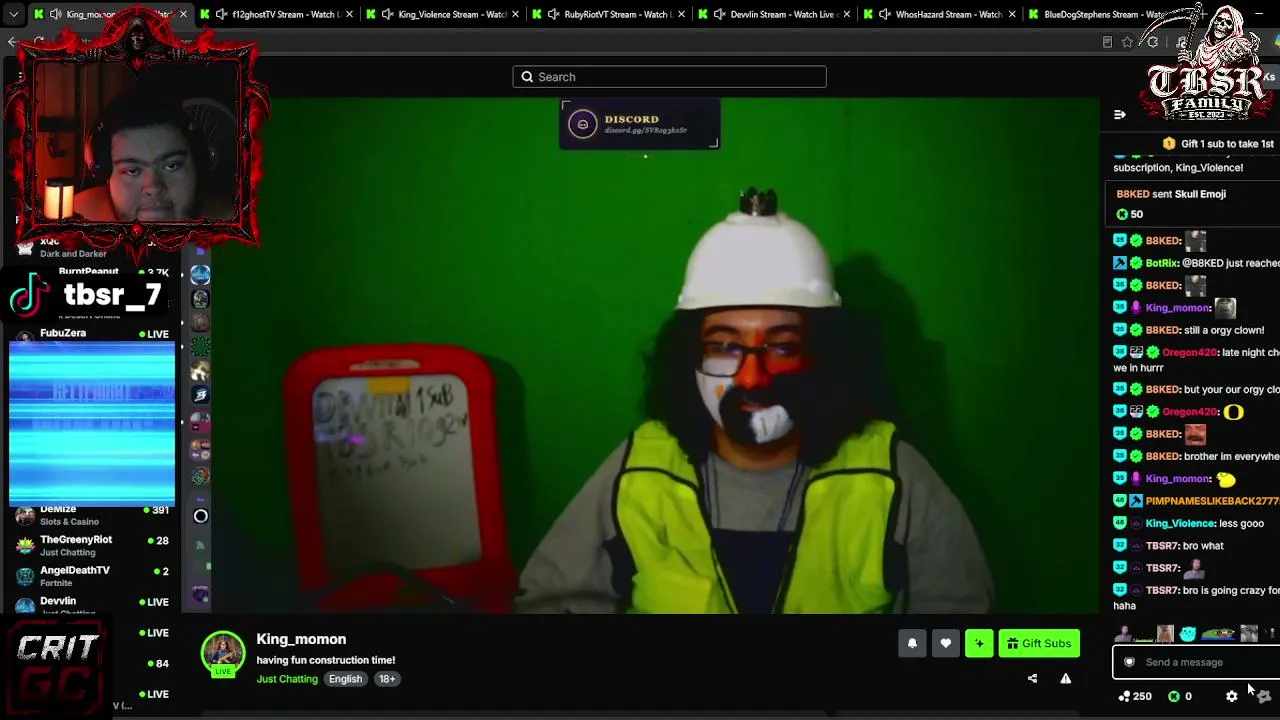Click the teal cat emote in quick emotes
This screenshot has width=1280, height=720.
point(1188,634)
